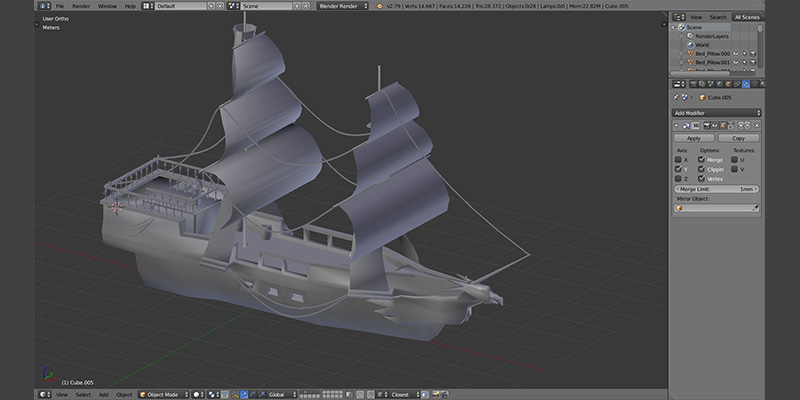This screenshot has height=400, width=800.
Task: Remove the Mirror modifier
Action: click(757, 125)
